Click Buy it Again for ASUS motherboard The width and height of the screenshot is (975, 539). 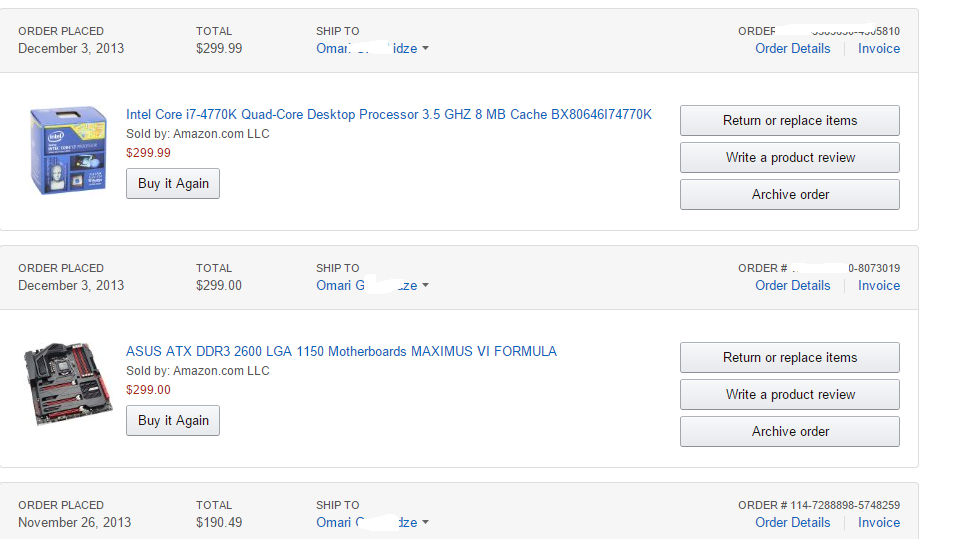pos(173,421)
